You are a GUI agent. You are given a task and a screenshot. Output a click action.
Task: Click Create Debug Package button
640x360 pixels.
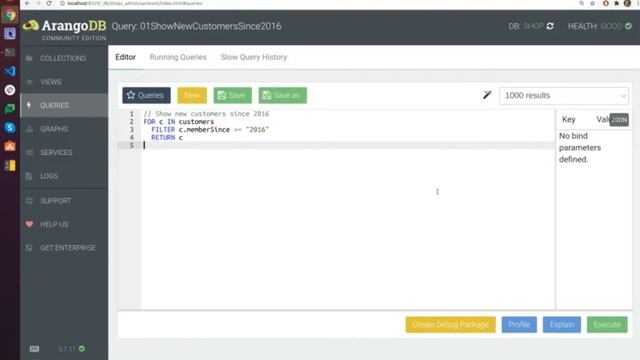(x=451, y=324)
